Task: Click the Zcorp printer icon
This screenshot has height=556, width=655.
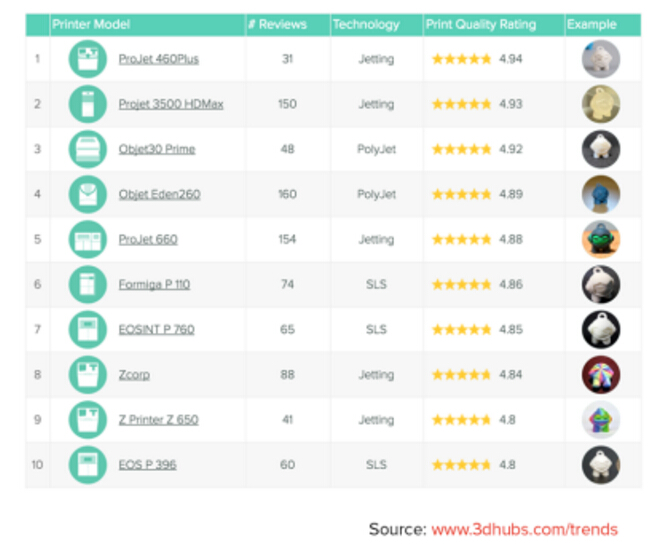Action: (x=88, y=375)
